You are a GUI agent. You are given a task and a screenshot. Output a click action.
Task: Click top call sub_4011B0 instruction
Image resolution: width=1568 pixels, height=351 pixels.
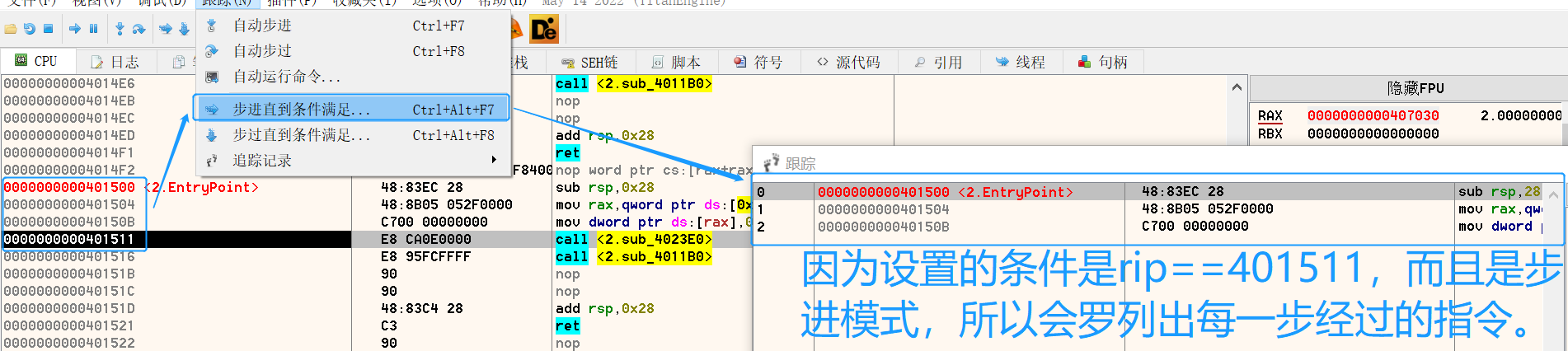[633, 83]
